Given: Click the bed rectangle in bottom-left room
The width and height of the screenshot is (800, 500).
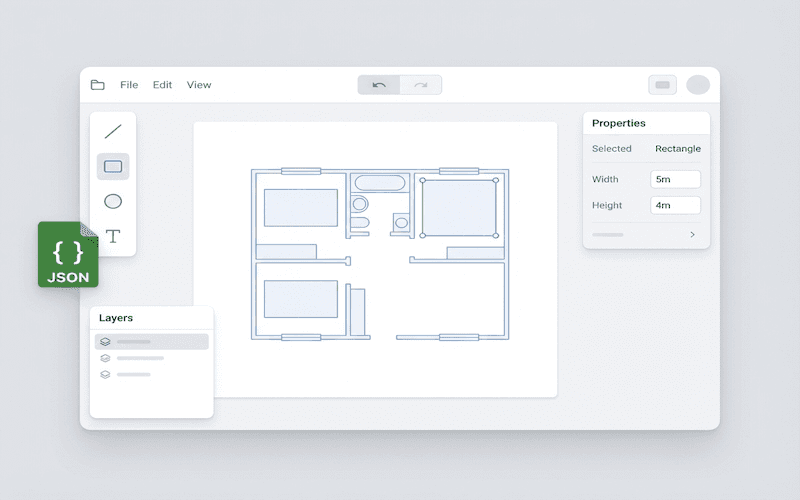Looking at the screenshot, I should pyautogui.click(x=301, y=299).
